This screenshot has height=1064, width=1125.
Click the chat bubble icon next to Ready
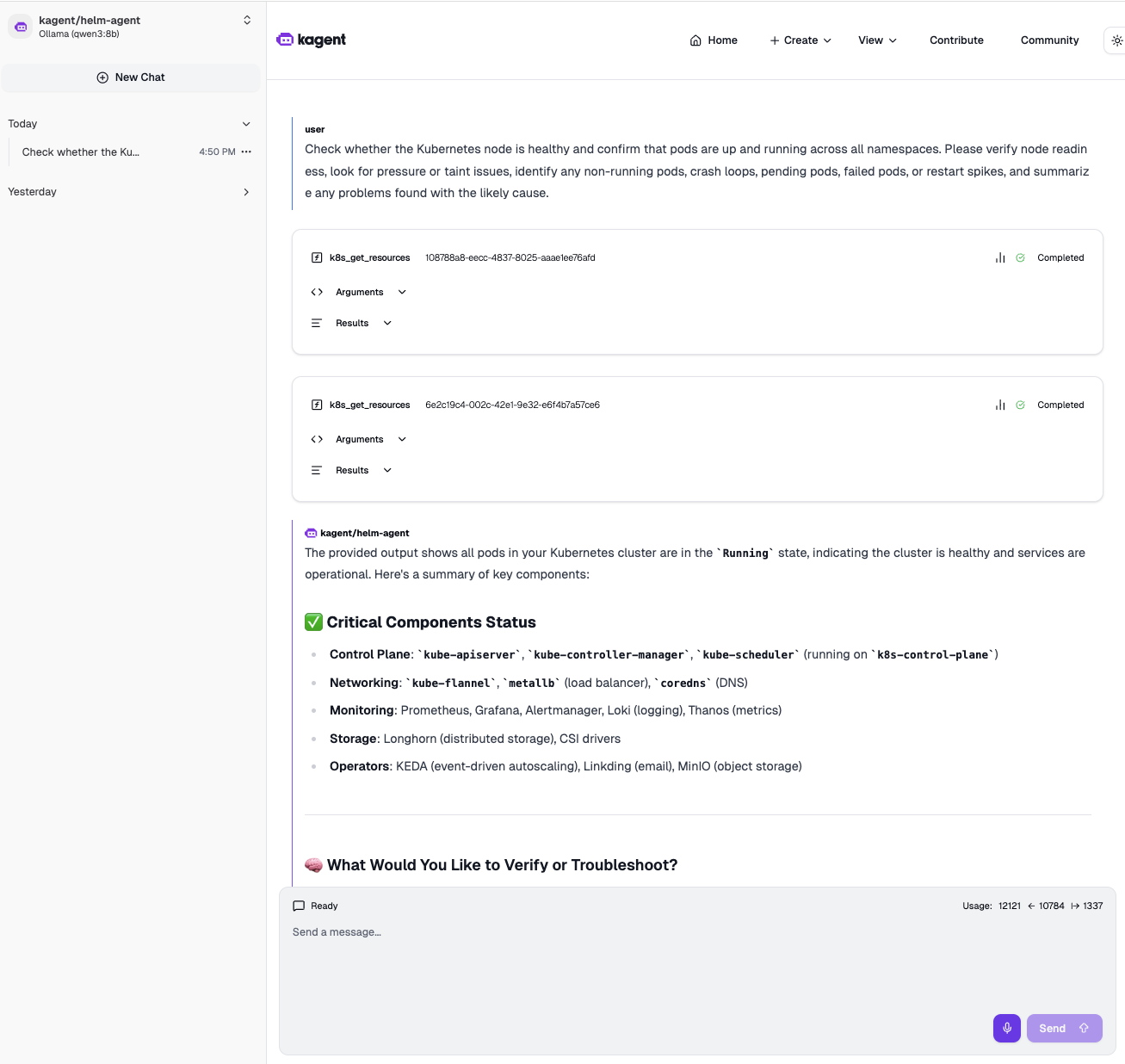(300, 906)
